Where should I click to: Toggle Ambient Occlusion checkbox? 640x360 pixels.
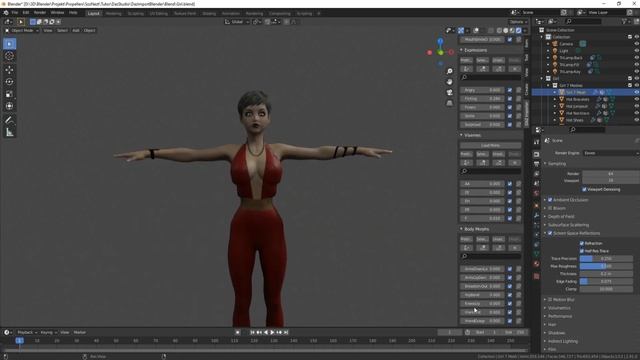550,200
